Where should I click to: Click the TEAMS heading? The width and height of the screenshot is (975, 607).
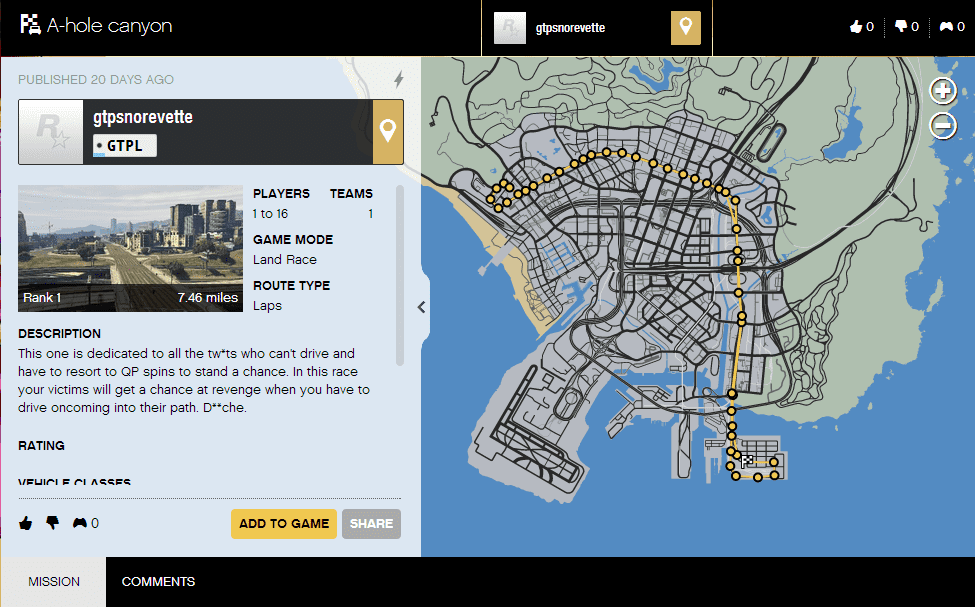[351, 193]
